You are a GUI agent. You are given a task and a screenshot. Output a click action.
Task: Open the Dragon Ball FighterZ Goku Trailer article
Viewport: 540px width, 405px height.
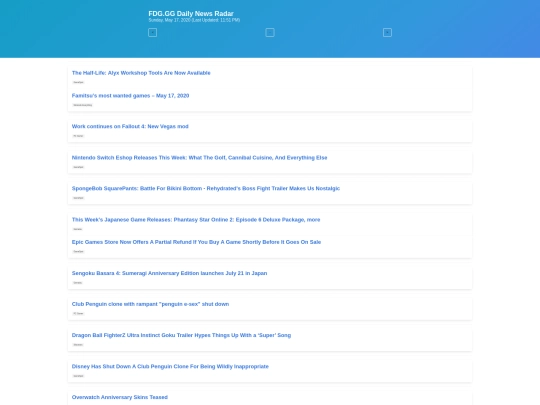click(181, 335)
